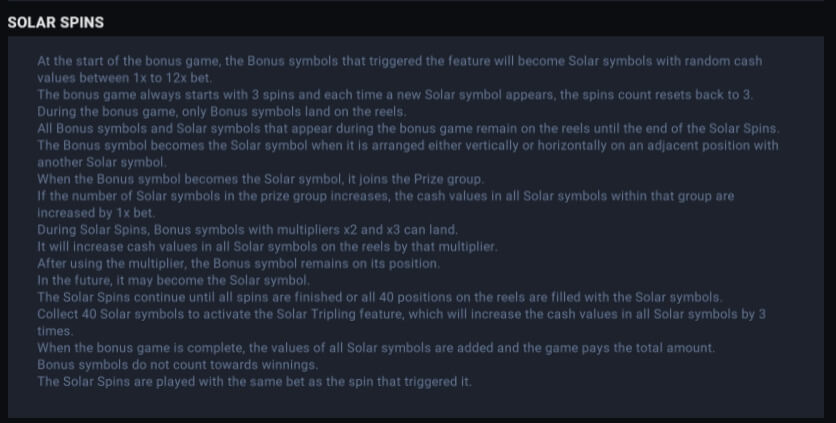
Task: Click the line starting "After using the multiplier"
Action: 238,264
